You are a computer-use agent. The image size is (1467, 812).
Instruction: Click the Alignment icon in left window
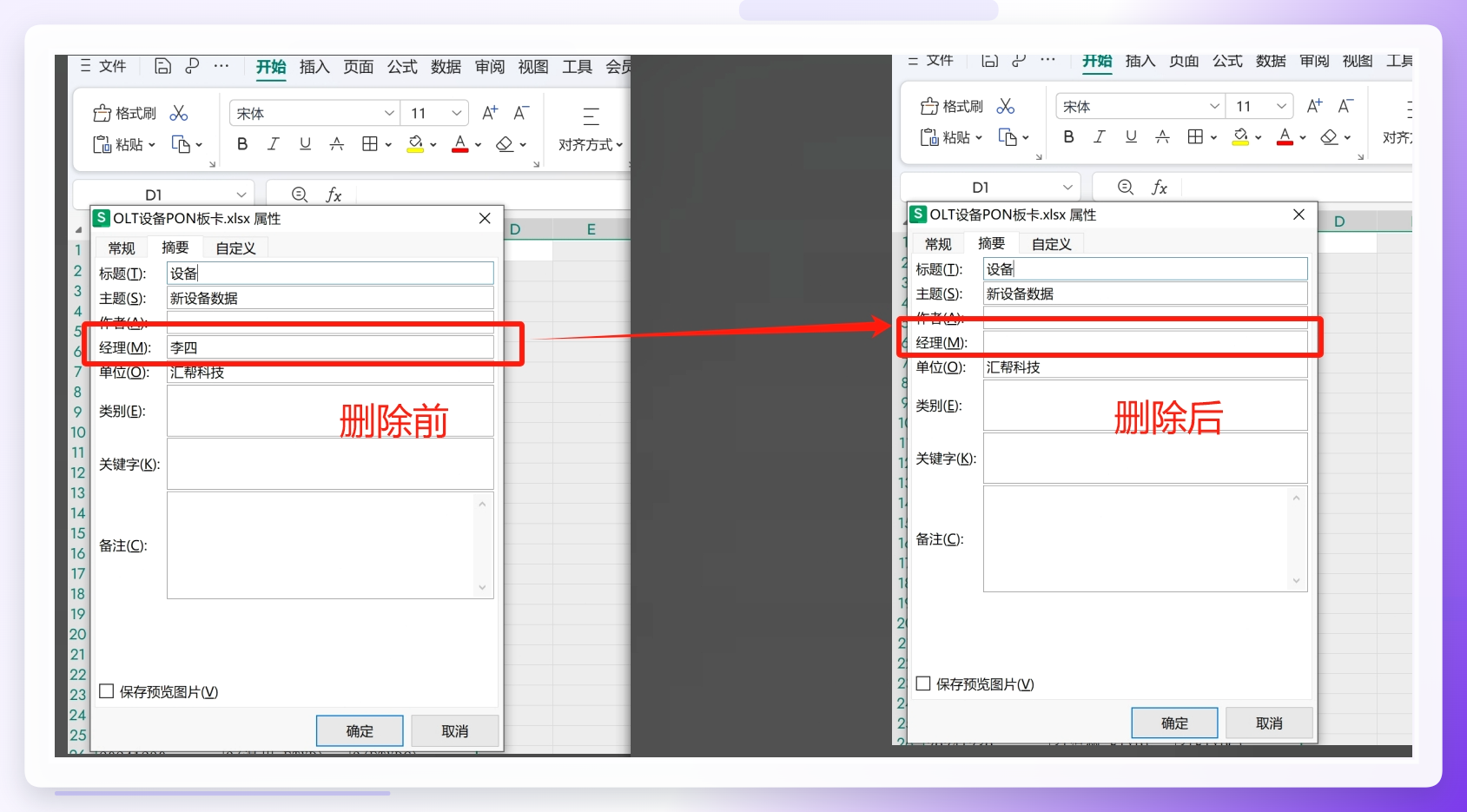pyautogui.click(x=591, y=116)
